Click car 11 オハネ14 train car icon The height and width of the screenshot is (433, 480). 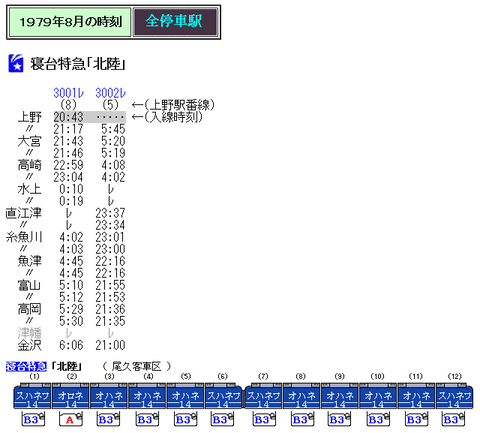click(416, 396)
